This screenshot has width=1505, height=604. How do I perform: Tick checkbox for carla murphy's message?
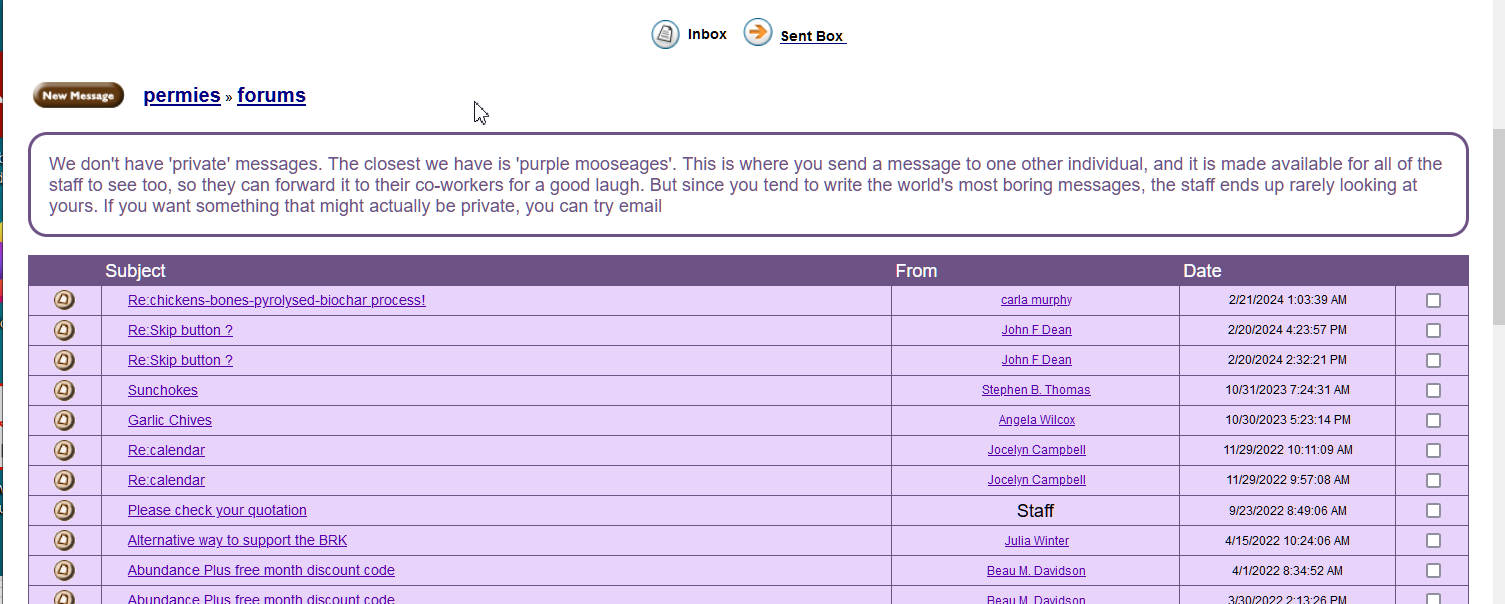[x=1433, y=300]
